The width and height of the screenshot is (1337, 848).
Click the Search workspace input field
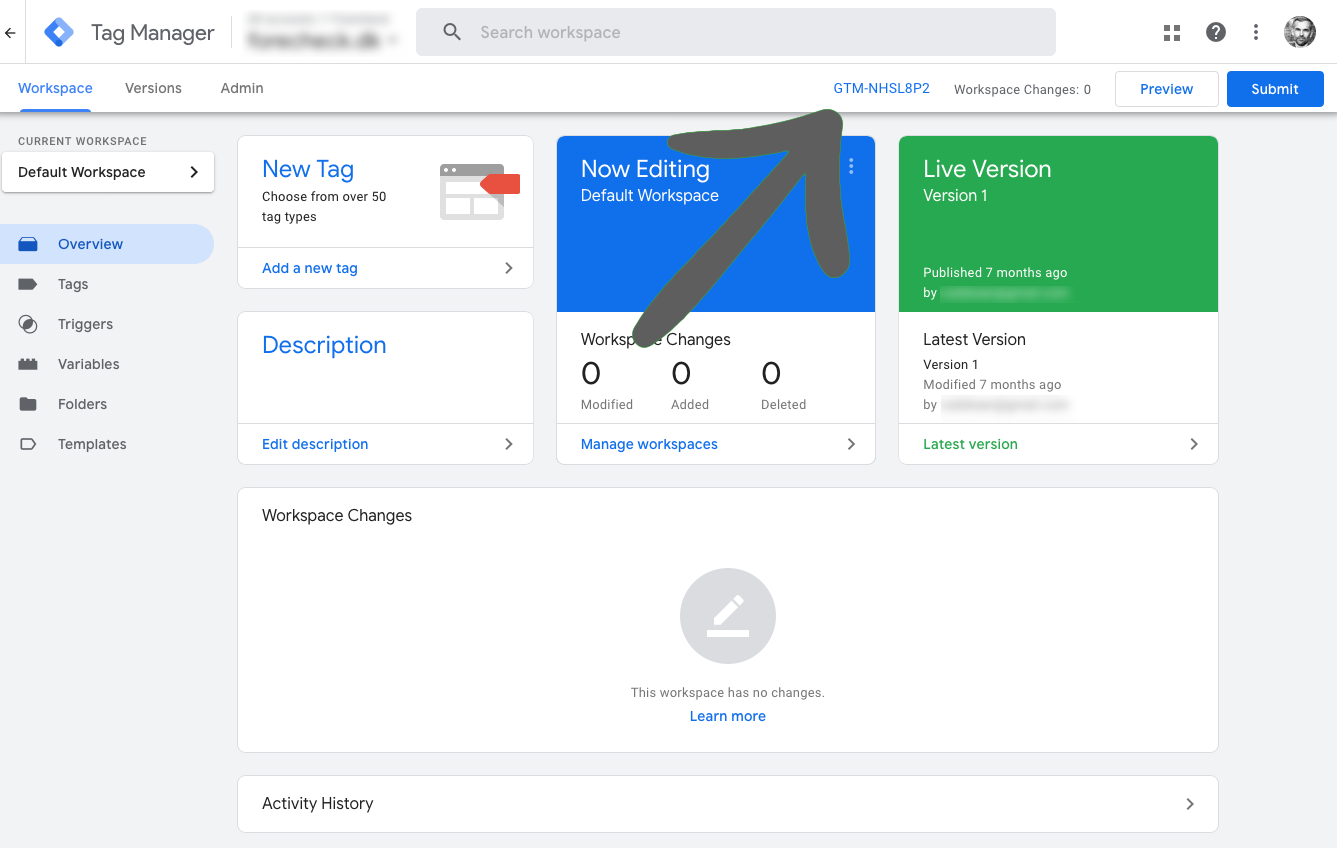[x=736, y=32]
